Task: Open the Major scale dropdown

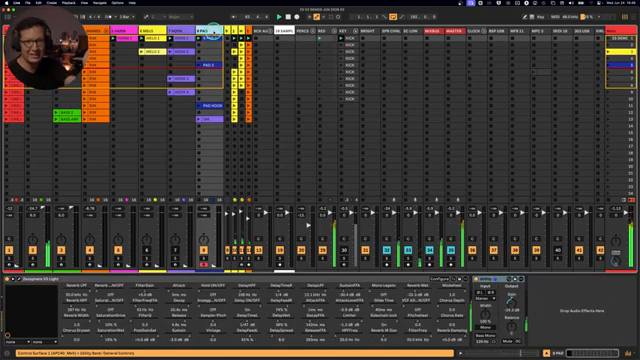Action: tap(180, 17)
